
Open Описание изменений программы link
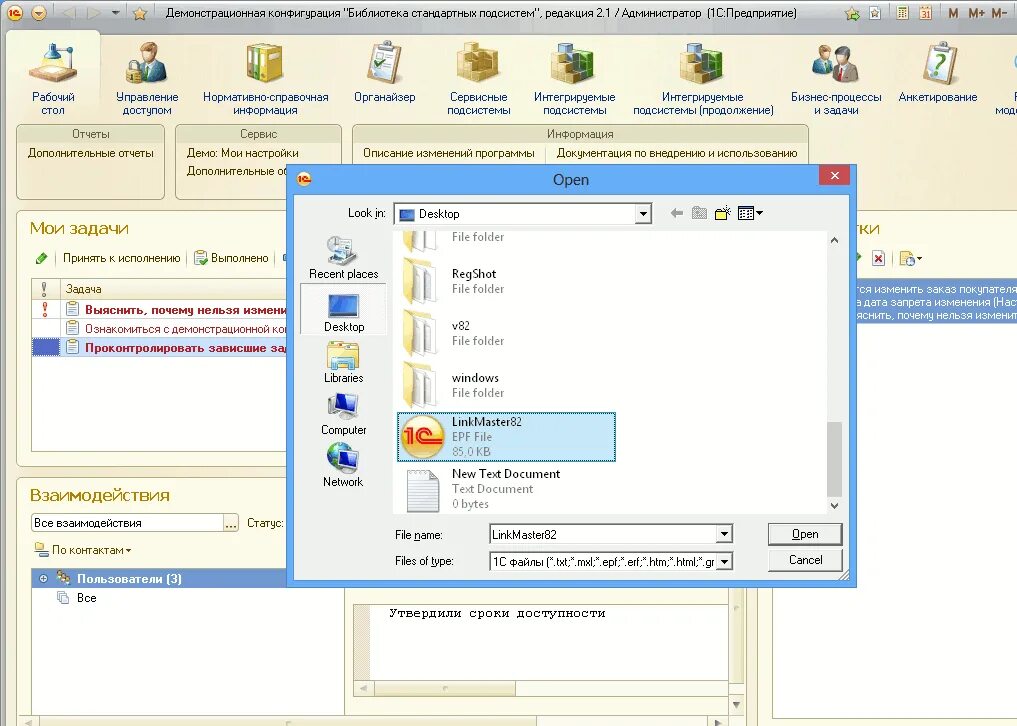coord(449,153)
